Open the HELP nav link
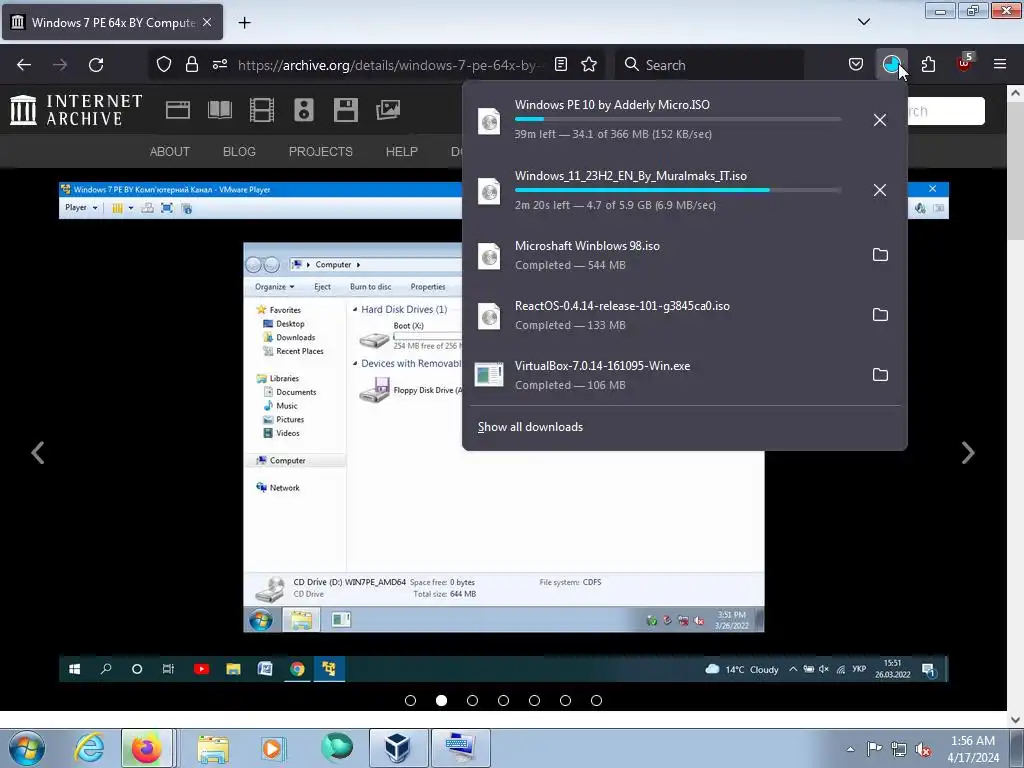This screenshot has width=1024, height=768. tap(402, 152)
